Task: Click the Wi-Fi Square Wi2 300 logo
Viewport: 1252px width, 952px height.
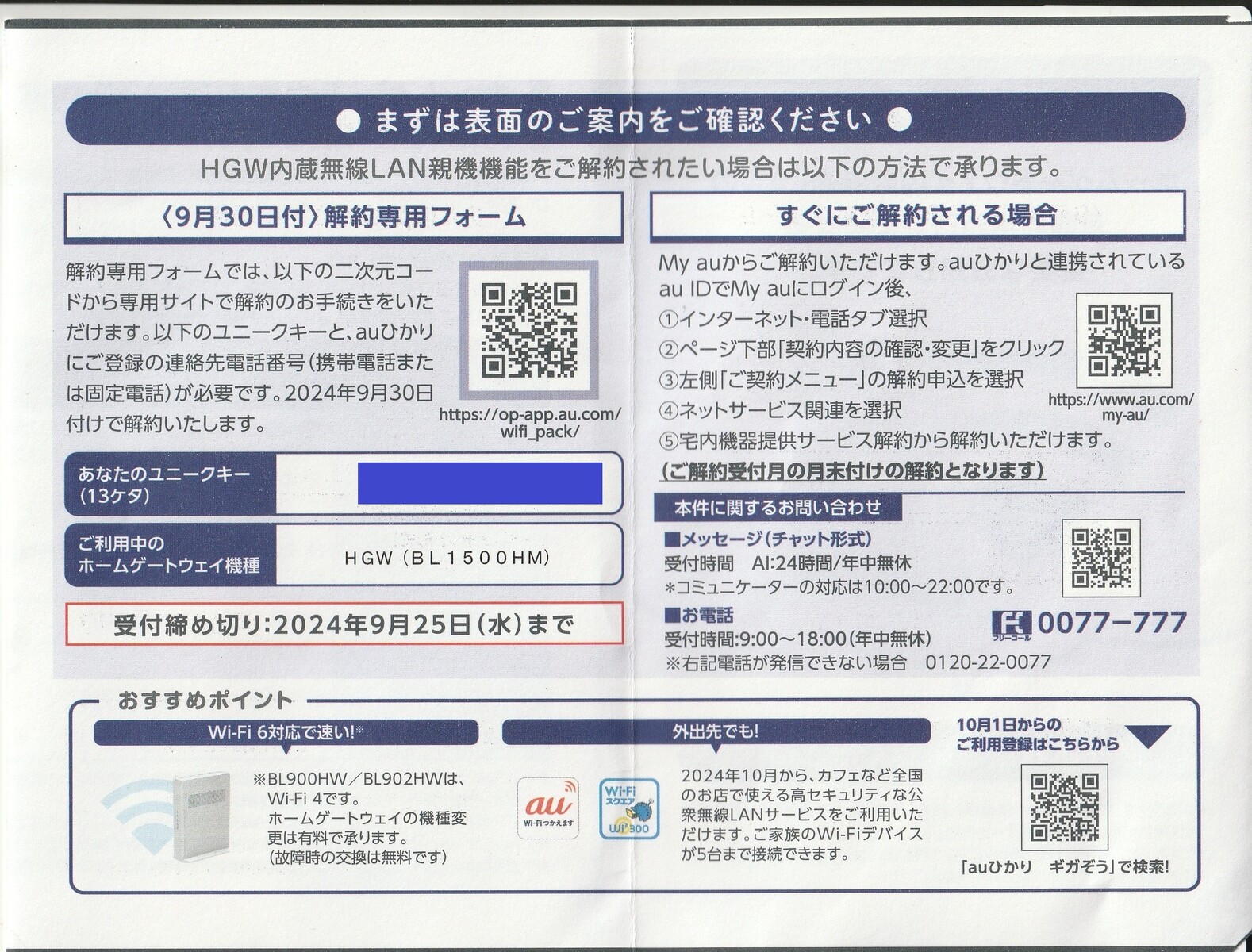Action: pos(629,808)
